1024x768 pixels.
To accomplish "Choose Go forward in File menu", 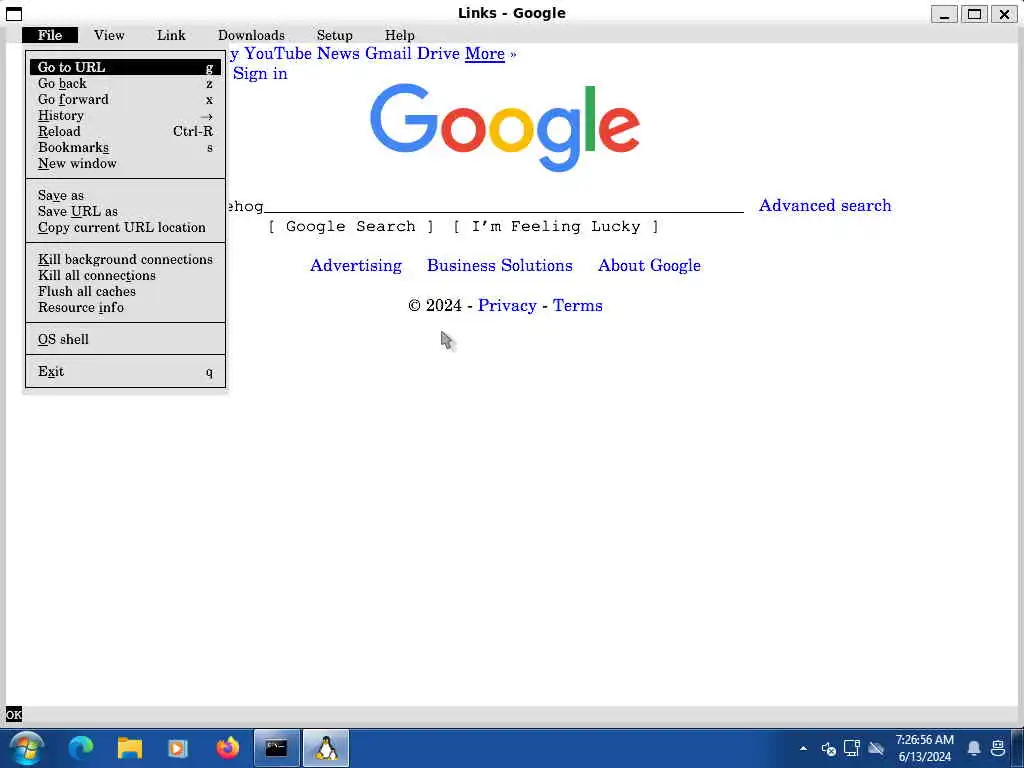I will (125, 99).
